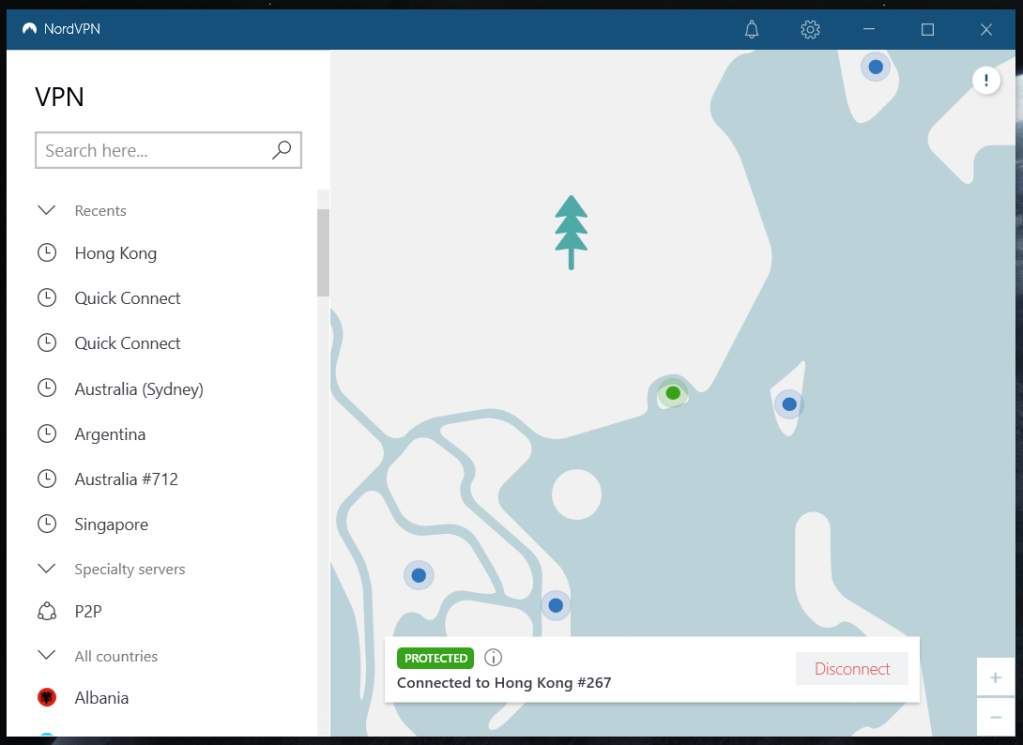Select Hong Kong from recents
The width and height of the screenshot is (1023, 745).
[x=115, y=253]
